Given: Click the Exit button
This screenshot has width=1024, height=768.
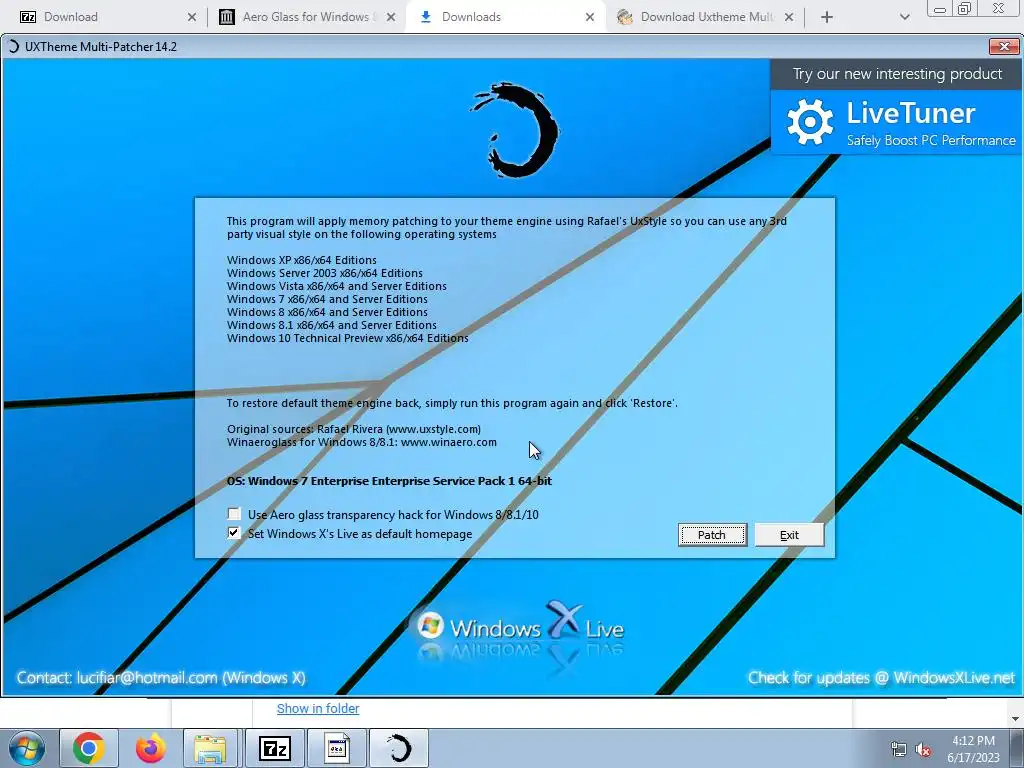Looking at the screenshot, I should pyautogui.click(x=789, y=535).
